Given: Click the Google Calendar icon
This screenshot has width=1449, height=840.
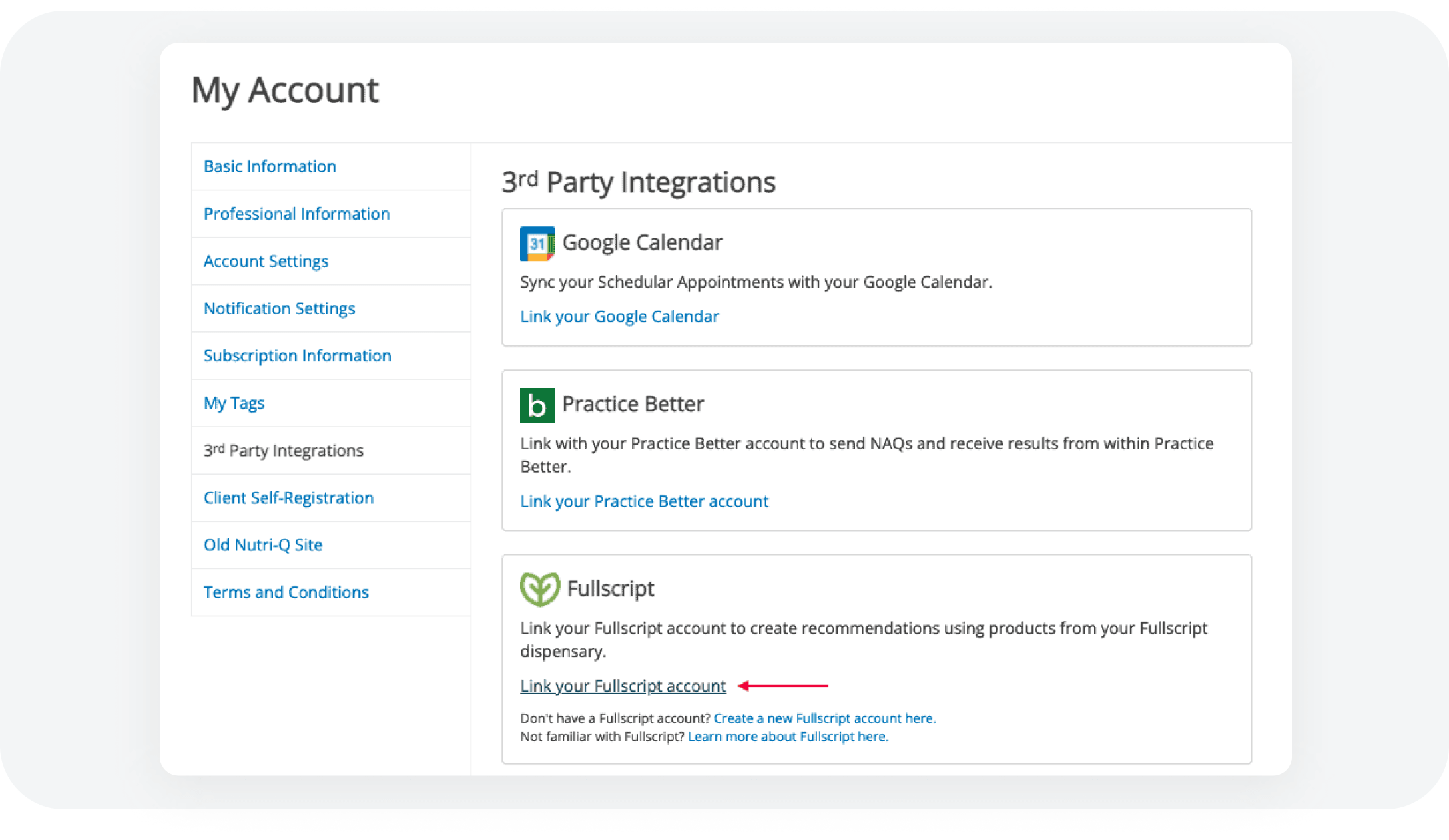Looking at the screenshot, I should coord(537,244).
